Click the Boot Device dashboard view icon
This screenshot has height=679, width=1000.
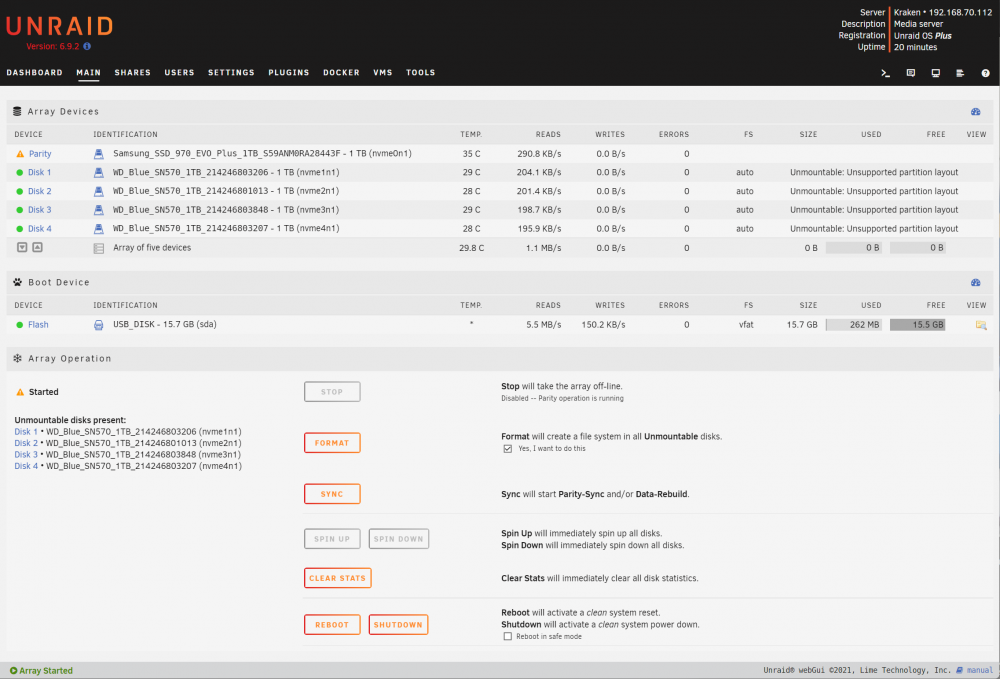[x=976, y=282]
